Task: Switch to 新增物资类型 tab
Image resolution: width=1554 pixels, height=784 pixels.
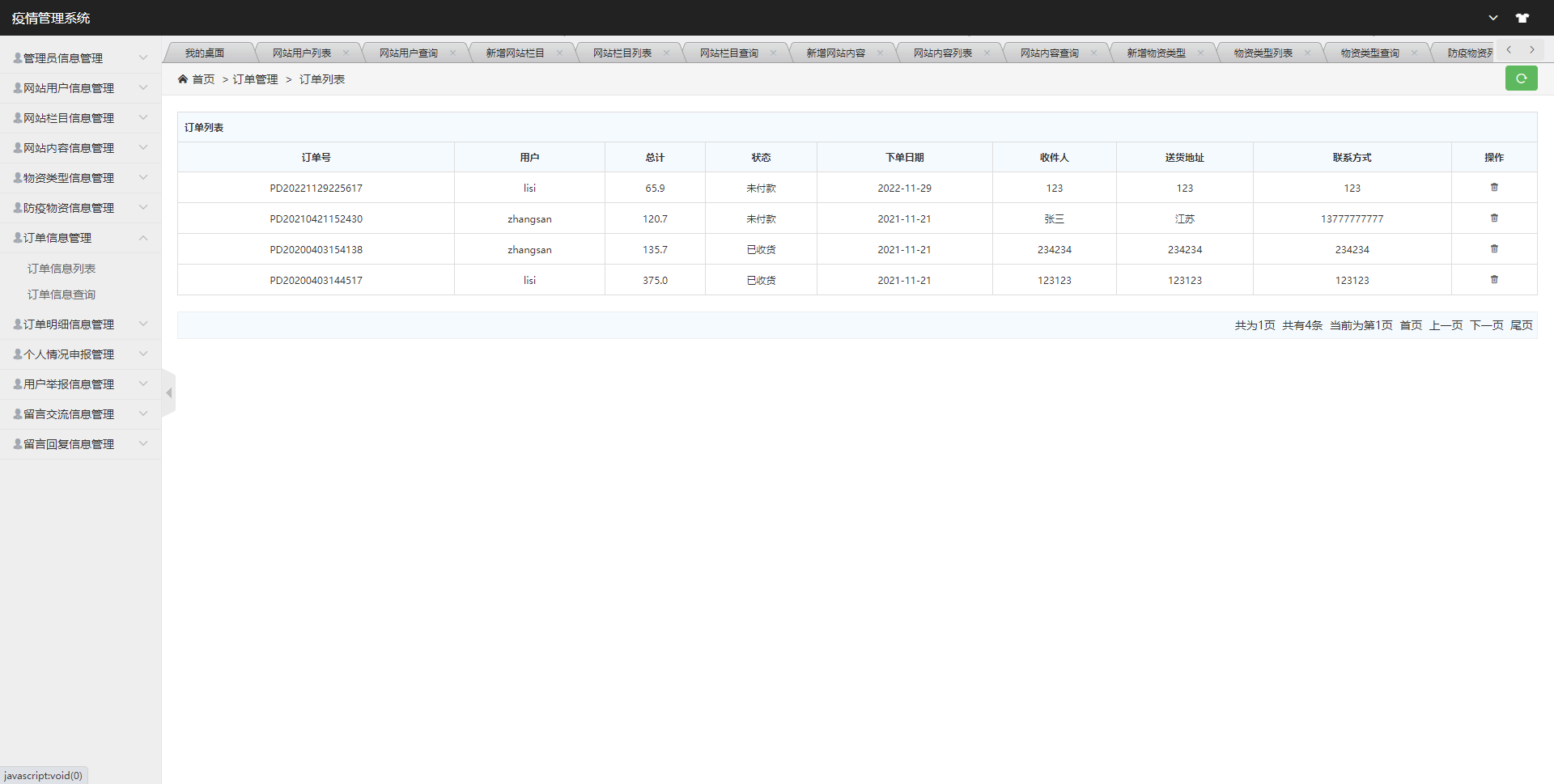Action: [x=1157, y=53]
